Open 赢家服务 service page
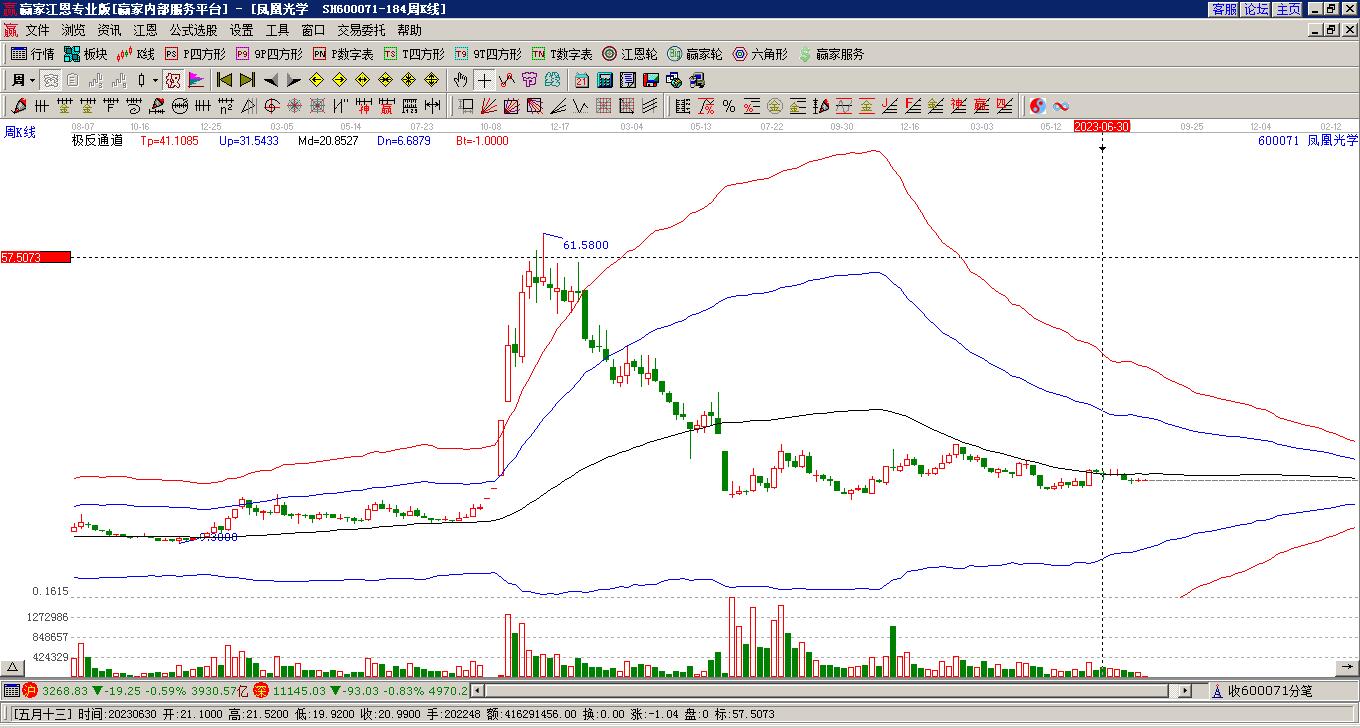1360x728 pixels. point(831,54)
